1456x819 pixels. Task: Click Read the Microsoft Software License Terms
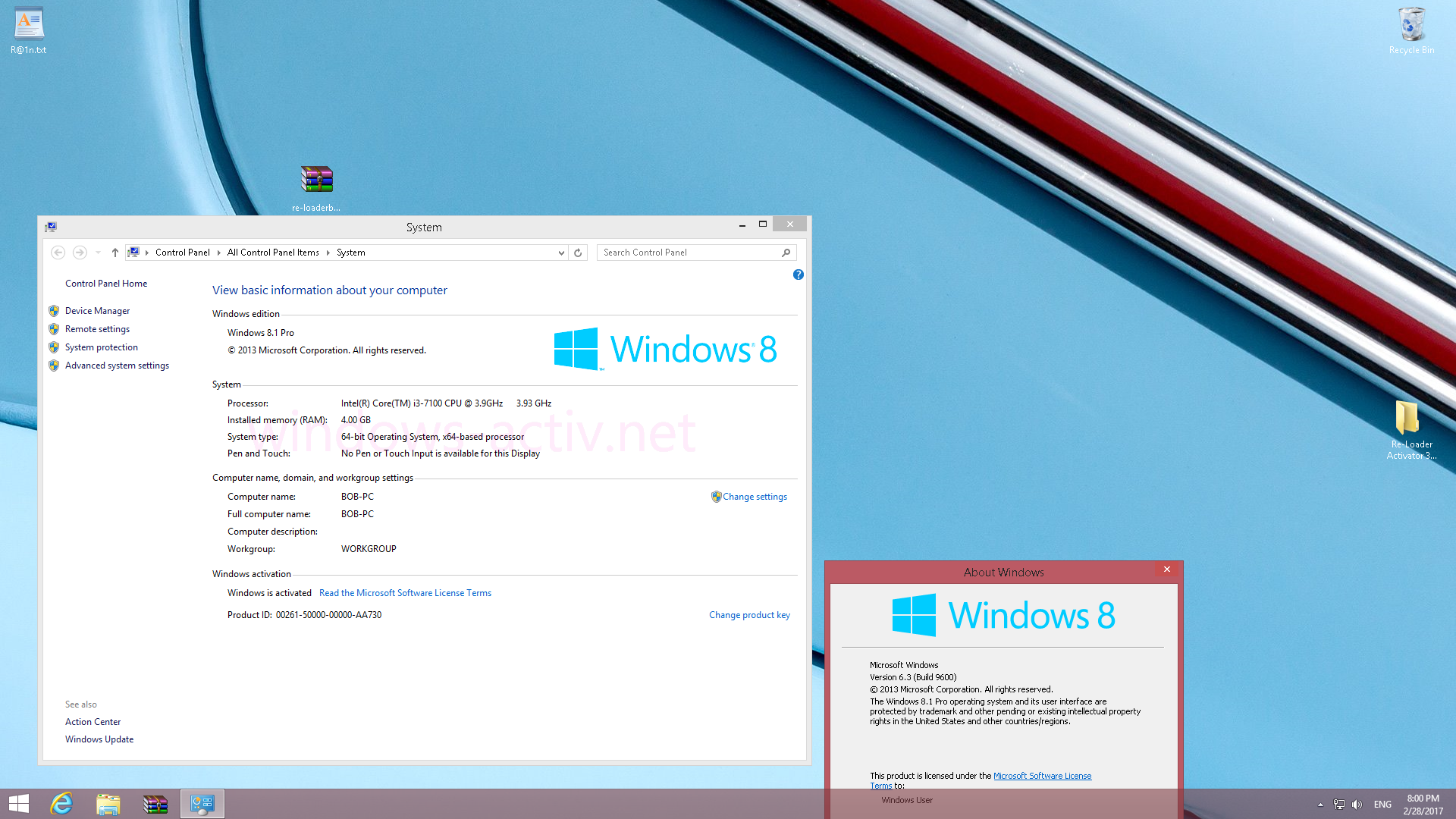pos(405,593)
